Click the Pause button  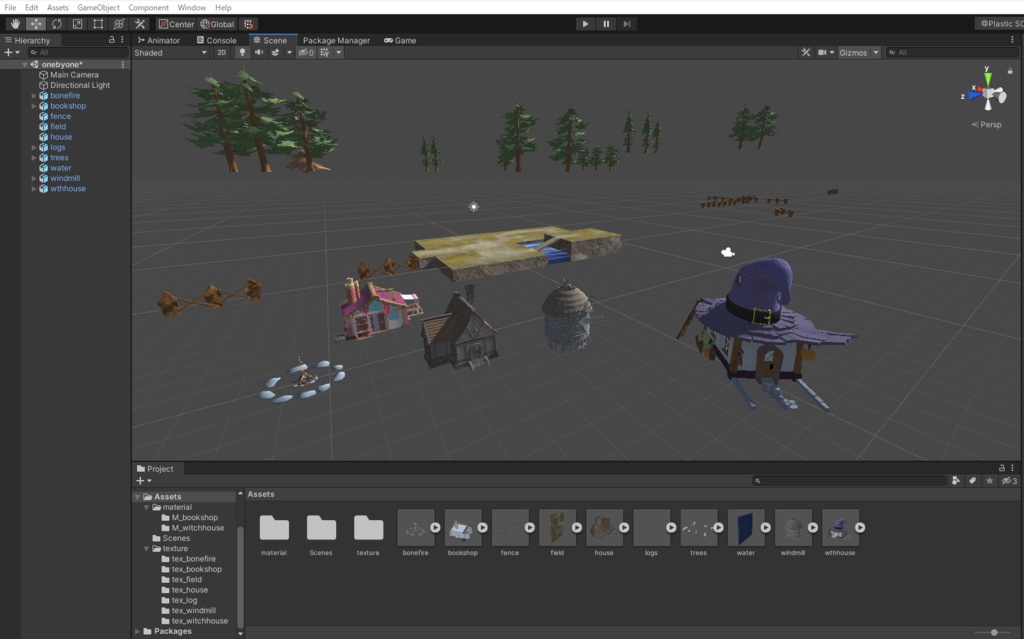[606, 24]
